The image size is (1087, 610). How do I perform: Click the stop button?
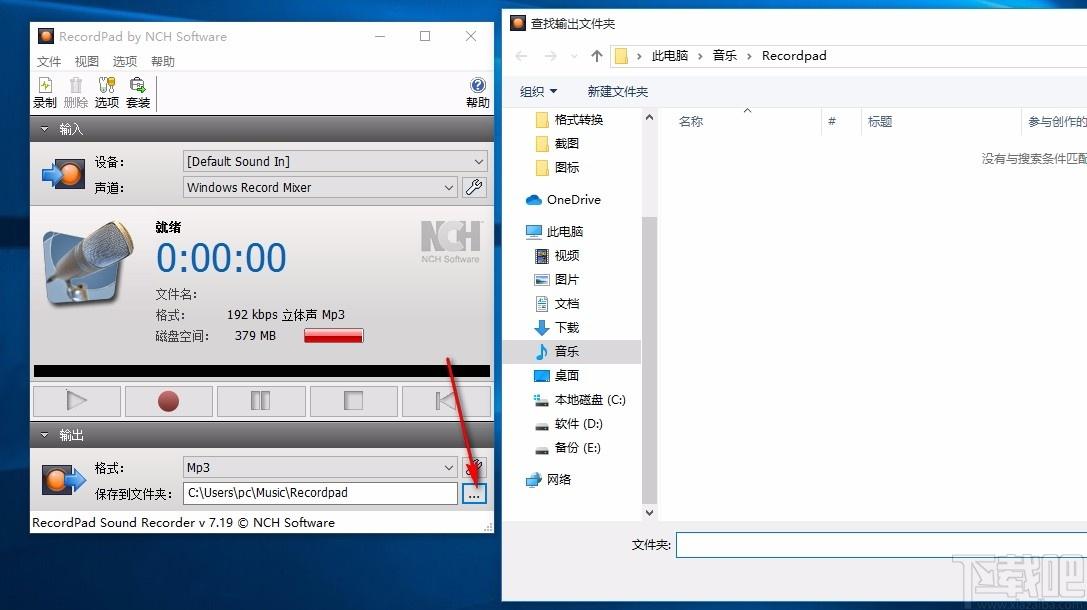click(354, 401)
